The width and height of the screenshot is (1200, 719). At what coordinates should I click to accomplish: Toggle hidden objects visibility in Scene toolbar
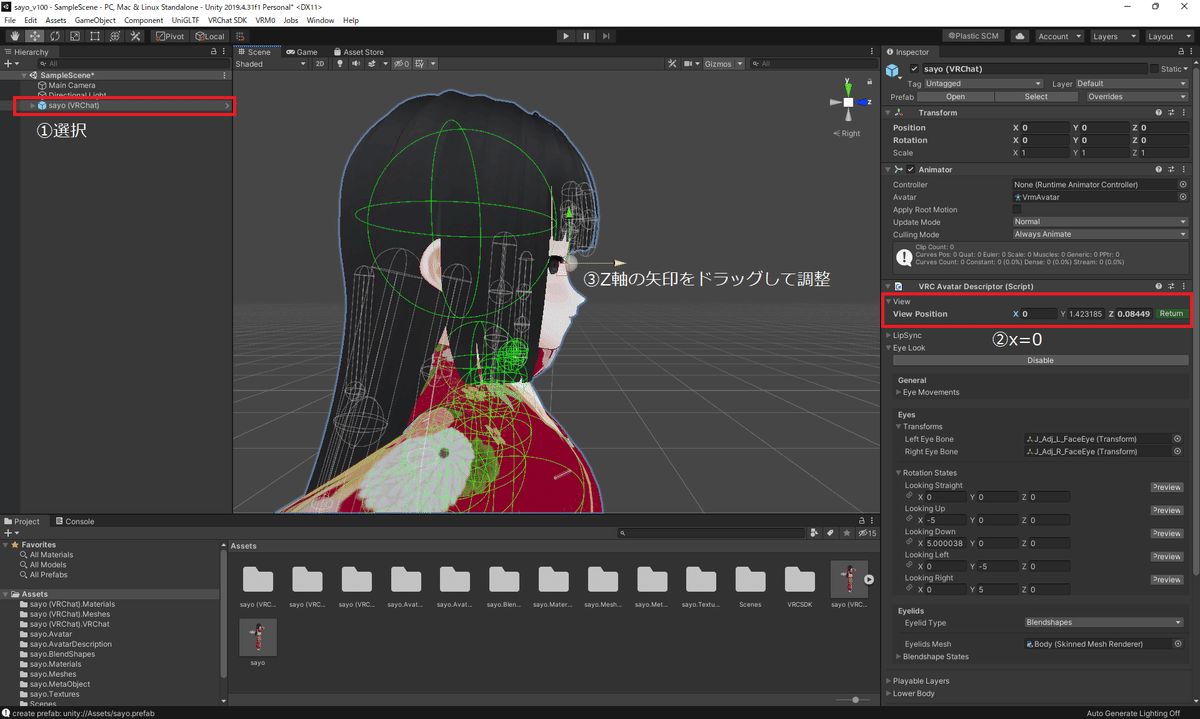coord(400,64)
